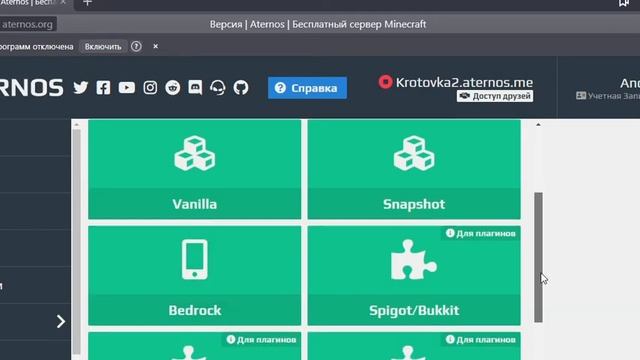640x360 pixels.
Task: Click the Включить button in notification bar
Action: [x=103, y=47]
